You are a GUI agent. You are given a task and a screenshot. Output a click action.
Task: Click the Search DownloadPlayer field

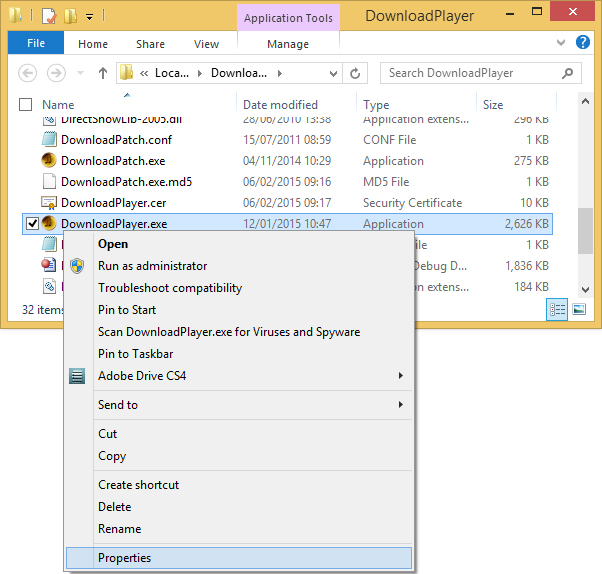click(x=481, y=73)
